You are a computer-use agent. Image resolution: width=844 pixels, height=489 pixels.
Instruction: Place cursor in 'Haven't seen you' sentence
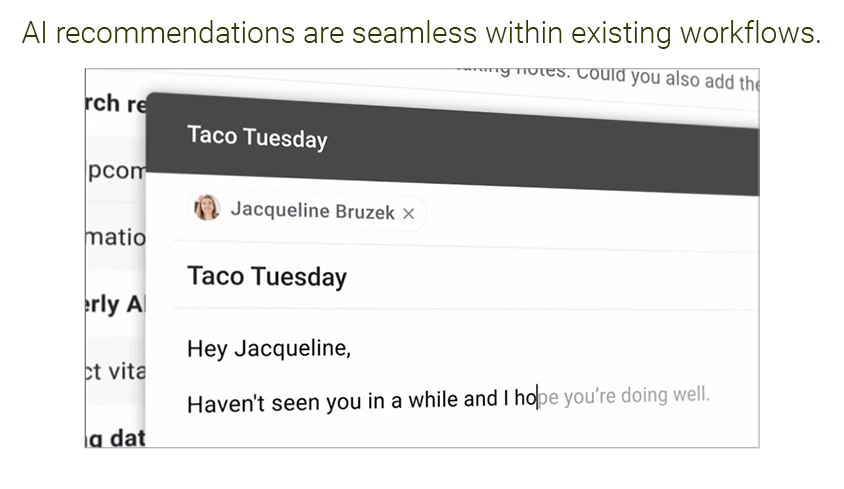point(361,401)
